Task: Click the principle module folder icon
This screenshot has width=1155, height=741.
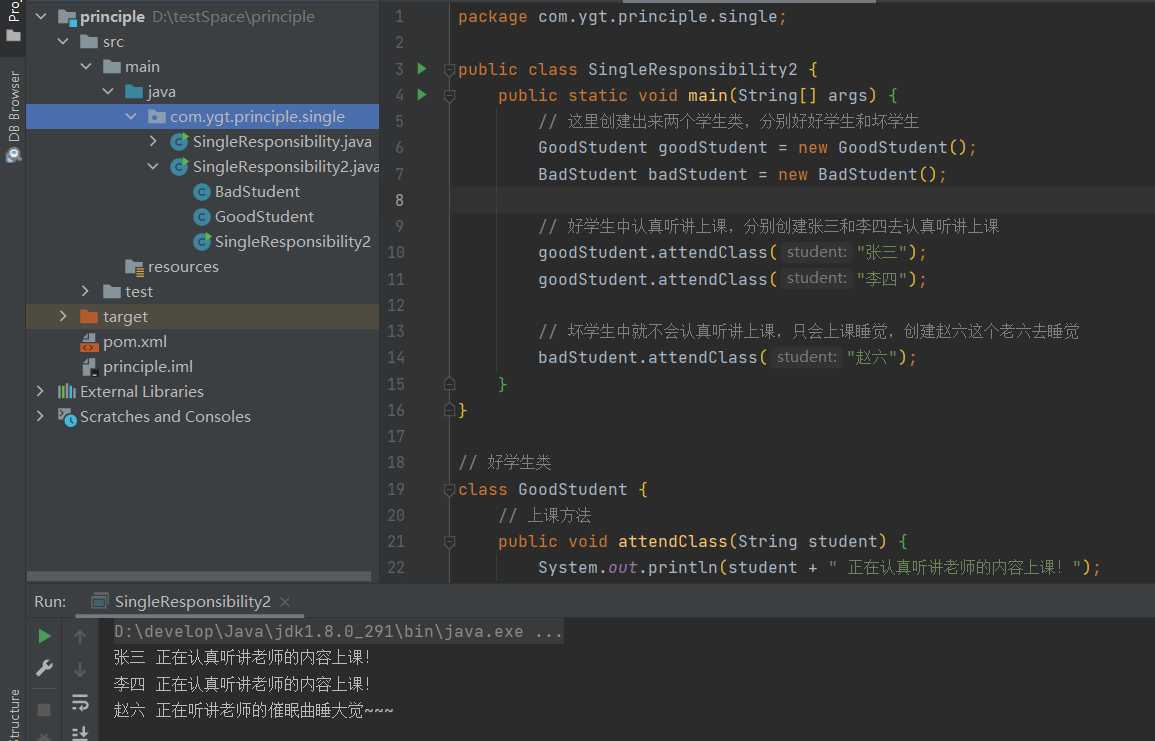Action: pyautogui.click(x=67, y=17)
